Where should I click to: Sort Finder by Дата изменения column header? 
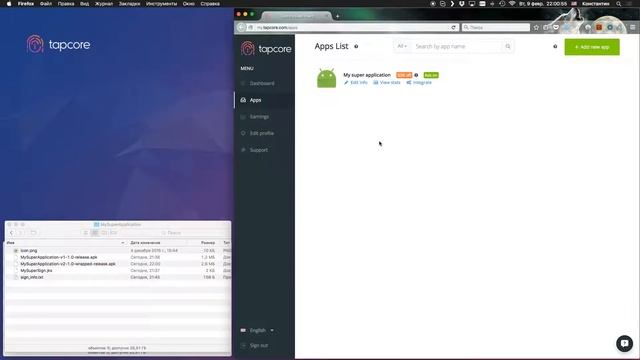point(159,243)
